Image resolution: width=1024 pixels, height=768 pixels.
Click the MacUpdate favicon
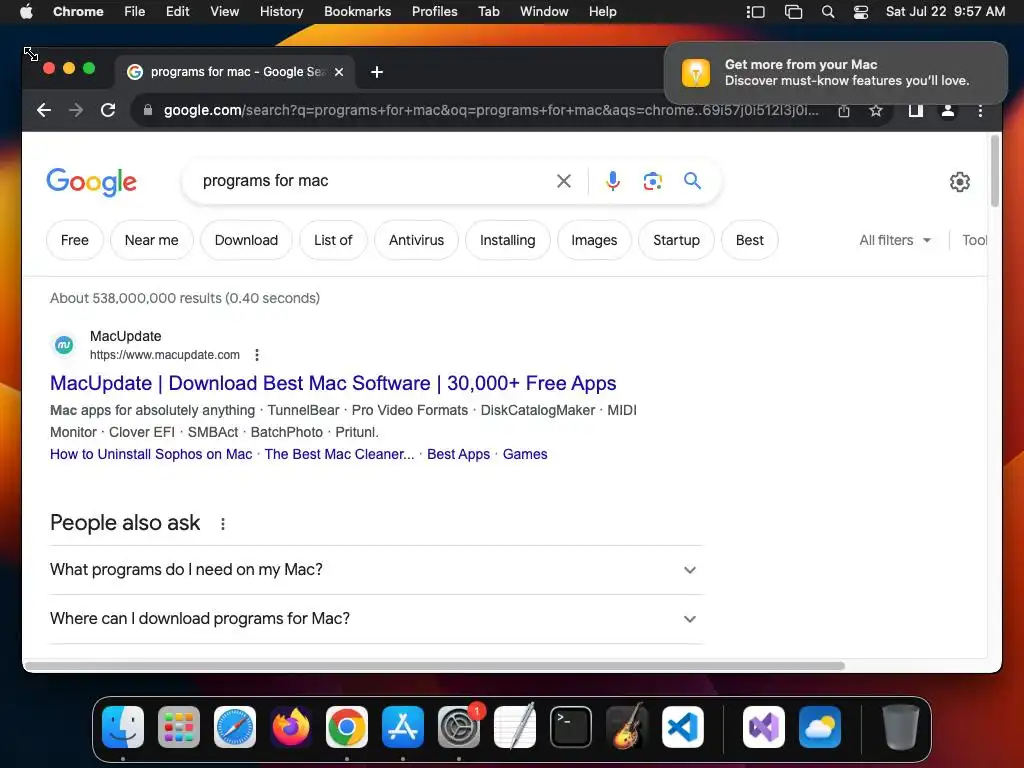(x=64, y=344)
